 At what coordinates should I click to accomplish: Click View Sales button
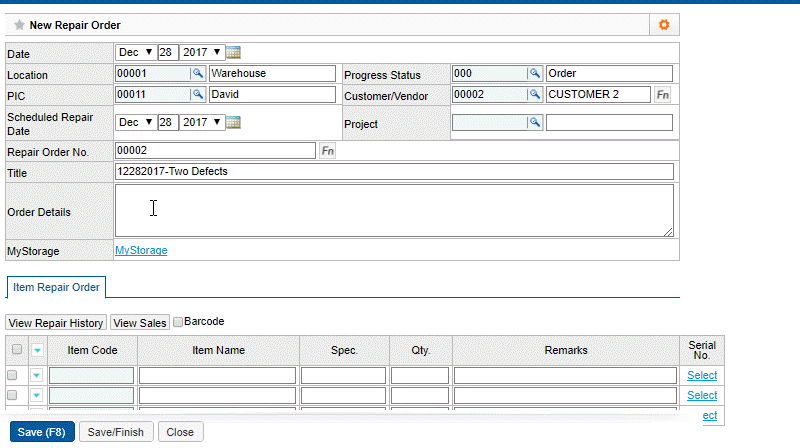pyautogui.click(x=140, y=323)
